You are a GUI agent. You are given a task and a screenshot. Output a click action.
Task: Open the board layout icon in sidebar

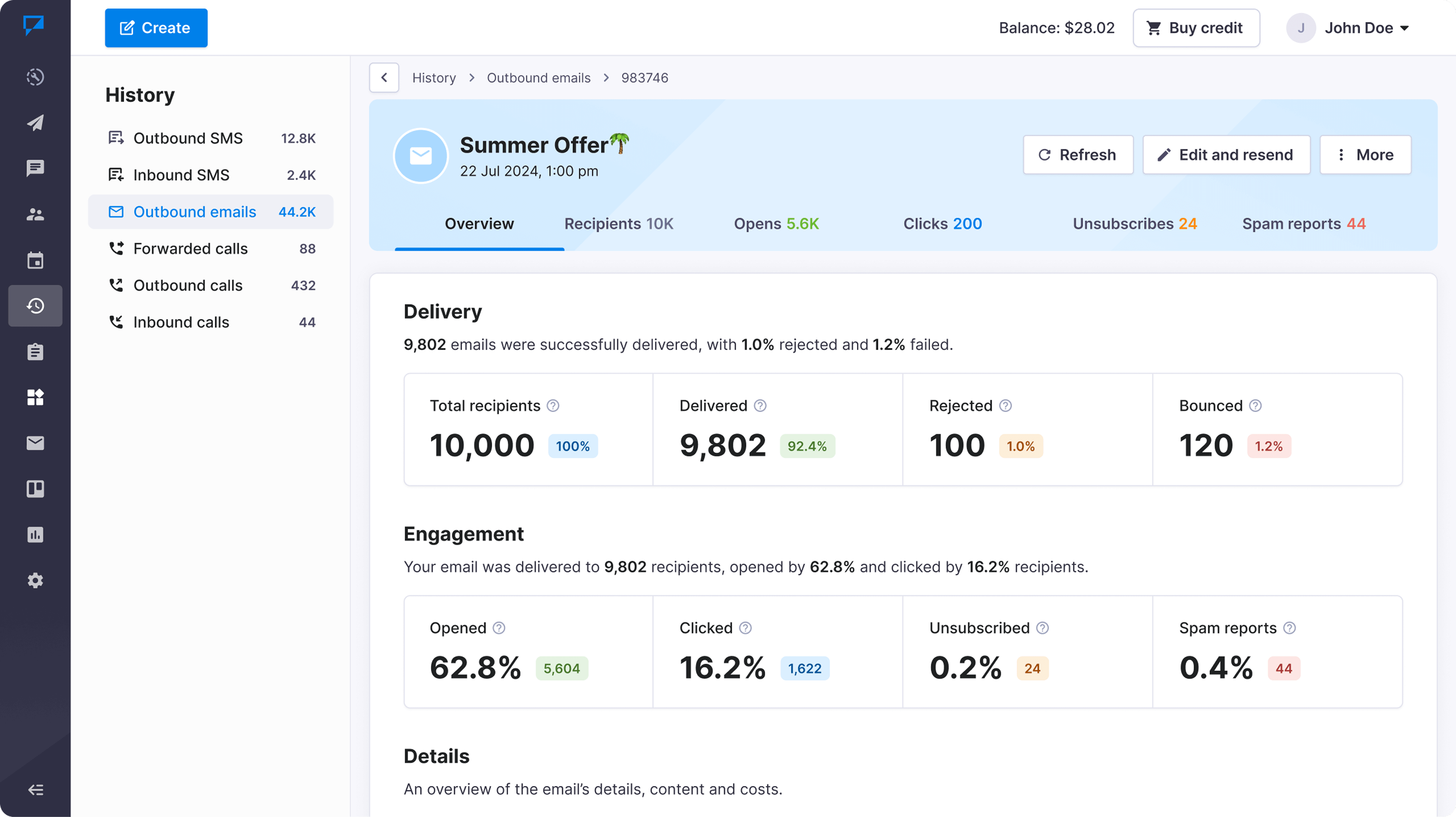[35, 489]
